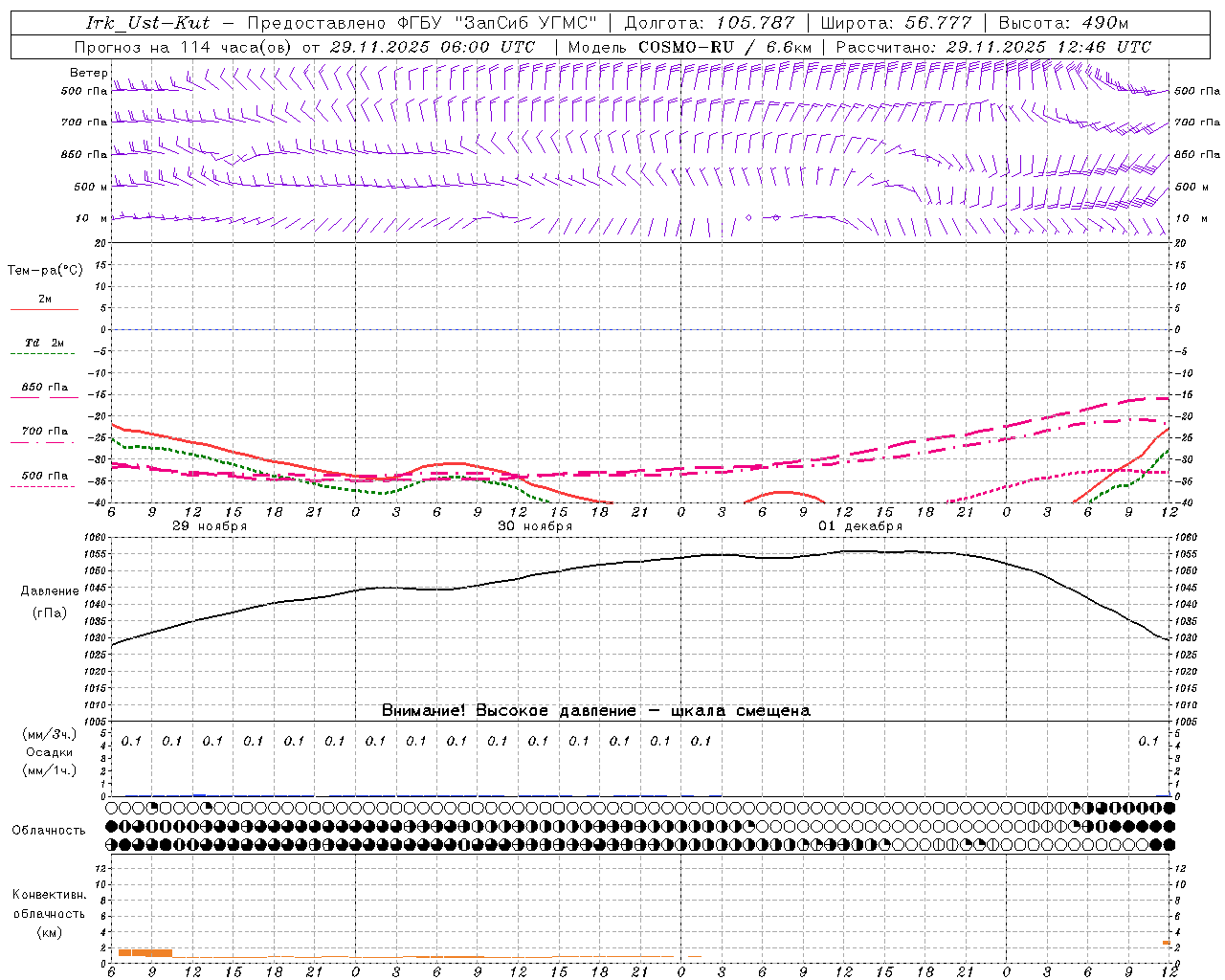Click the Внимание! Высокое давление warning text
This screenshot has width=1225, height=980.
click(595, 711)
